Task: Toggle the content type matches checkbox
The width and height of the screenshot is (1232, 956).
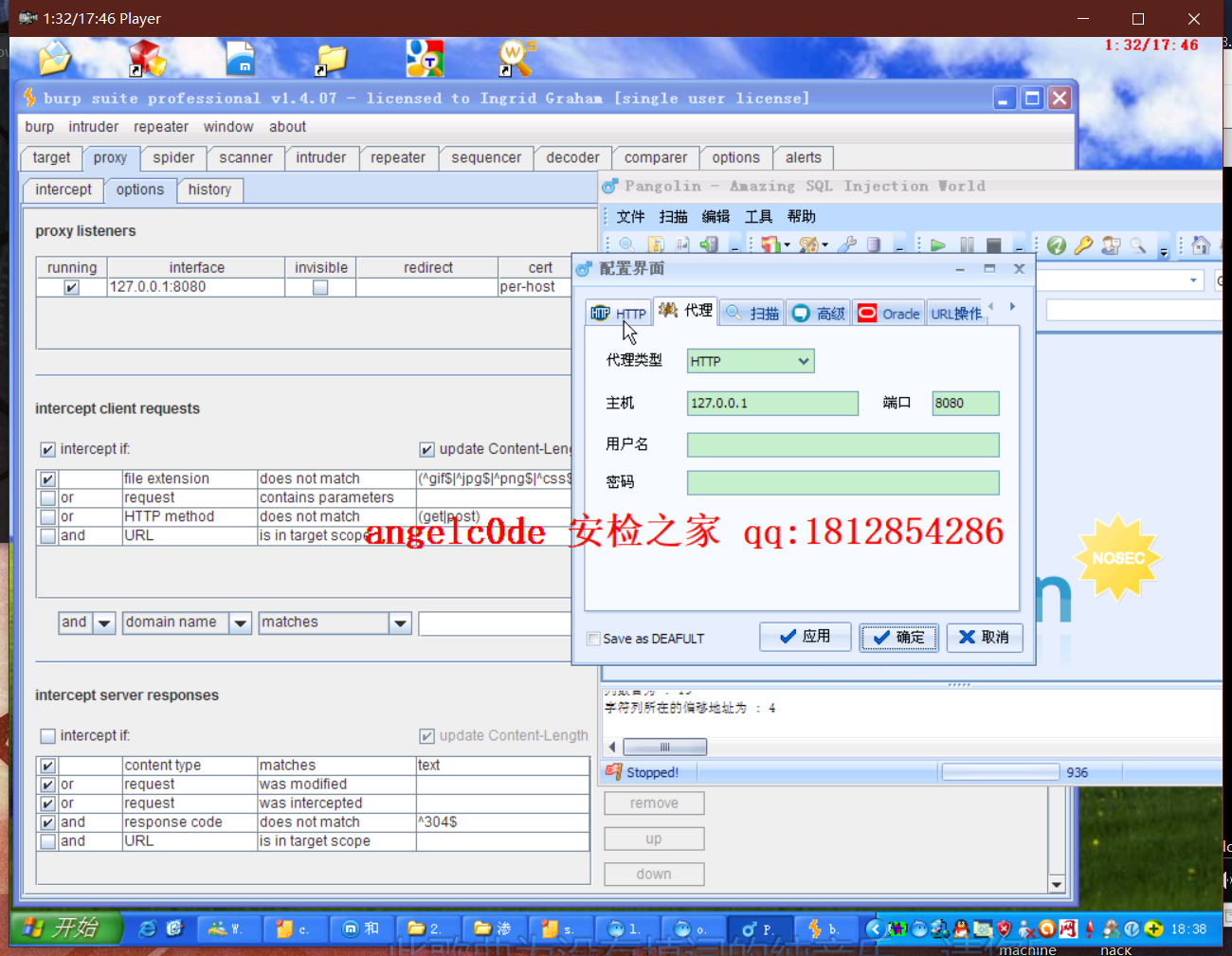Action: tap(47, 766)
